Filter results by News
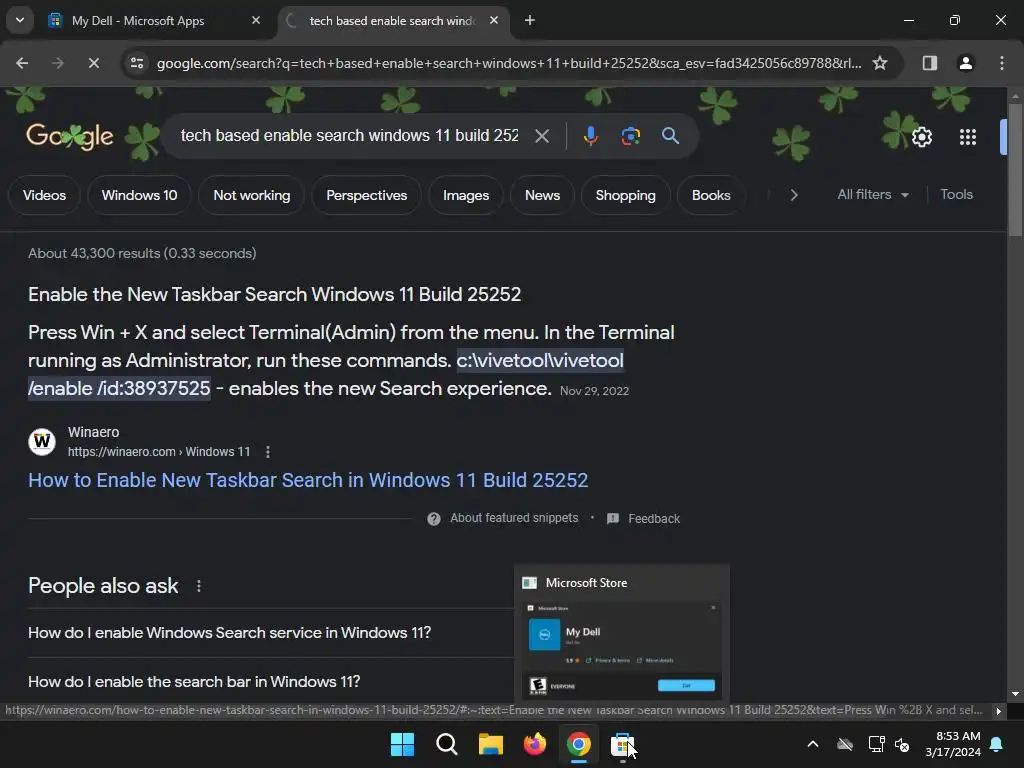The height and width of the screenshot is (768, 1024). click(x=542, y=195)
